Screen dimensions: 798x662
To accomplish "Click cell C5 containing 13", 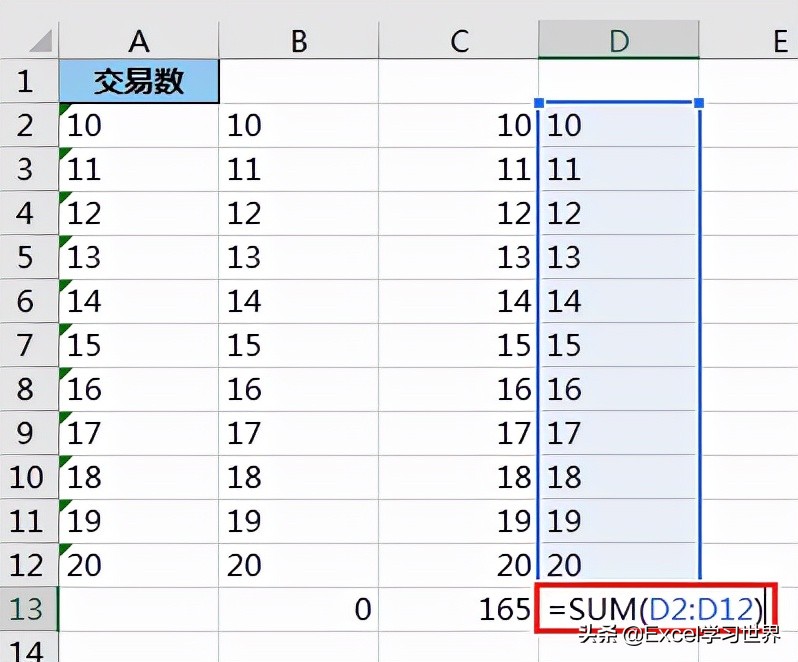I will tap(459, 257).
